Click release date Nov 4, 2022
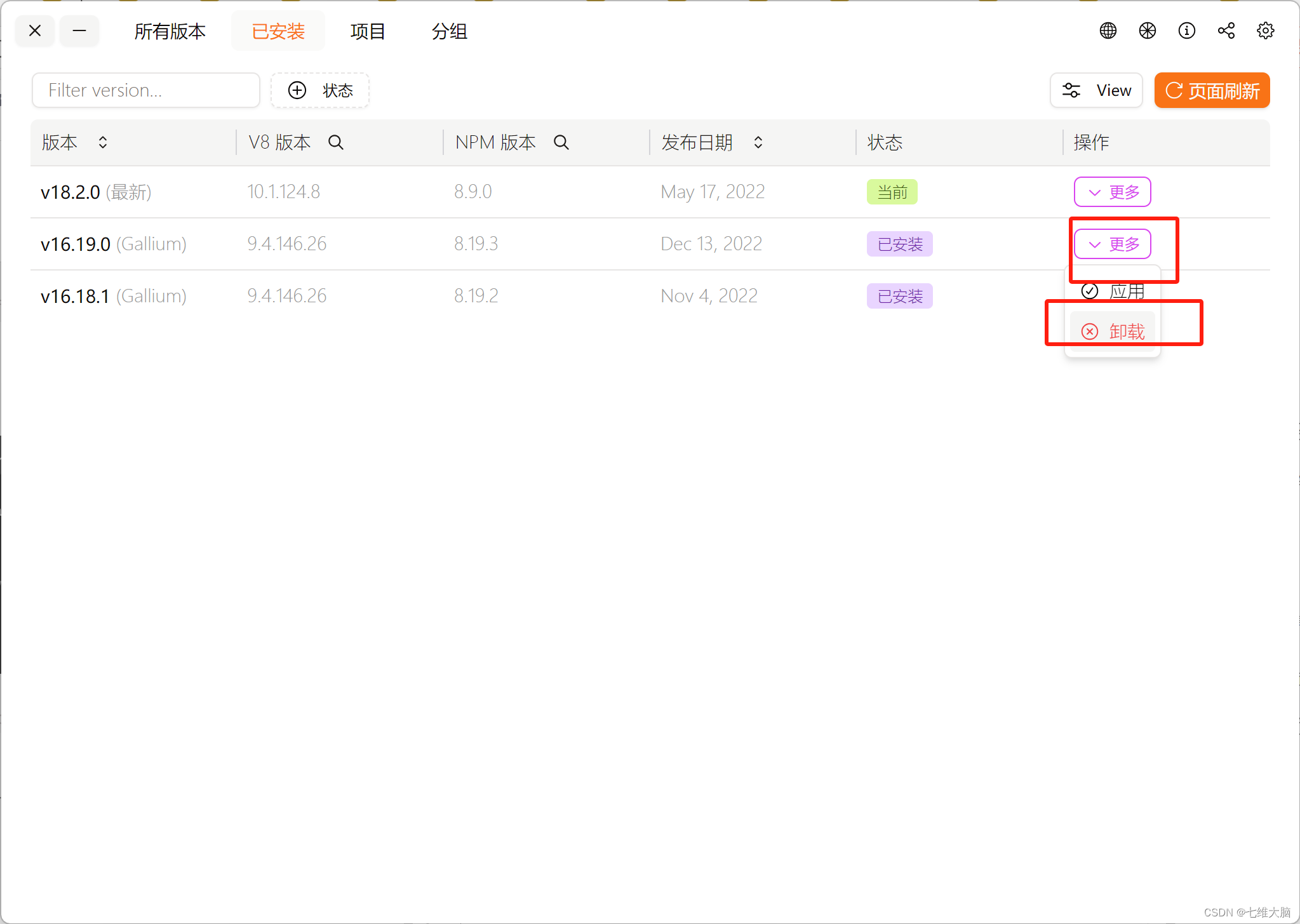1300x924 pixels. 709,296
